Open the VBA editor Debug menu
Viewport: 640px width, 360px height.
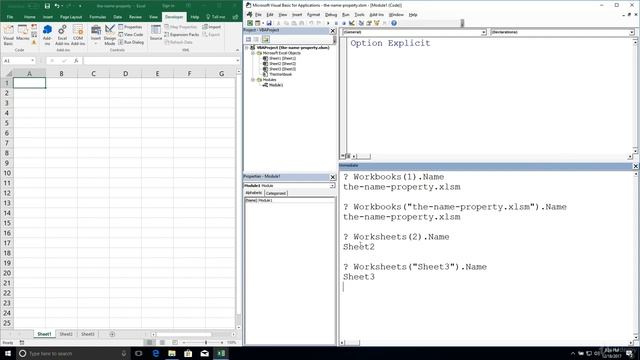(331, 15)
